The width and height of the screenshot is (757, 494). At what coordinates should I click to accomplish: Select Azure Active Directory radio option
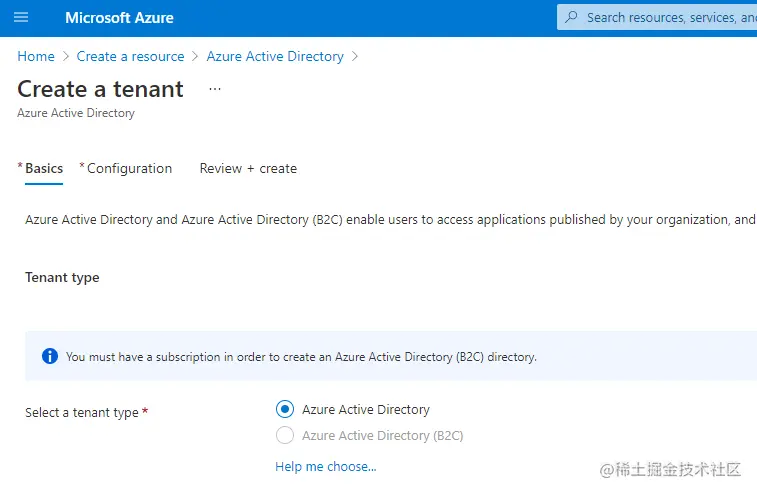pyautogui.click(x=285, y=409)
